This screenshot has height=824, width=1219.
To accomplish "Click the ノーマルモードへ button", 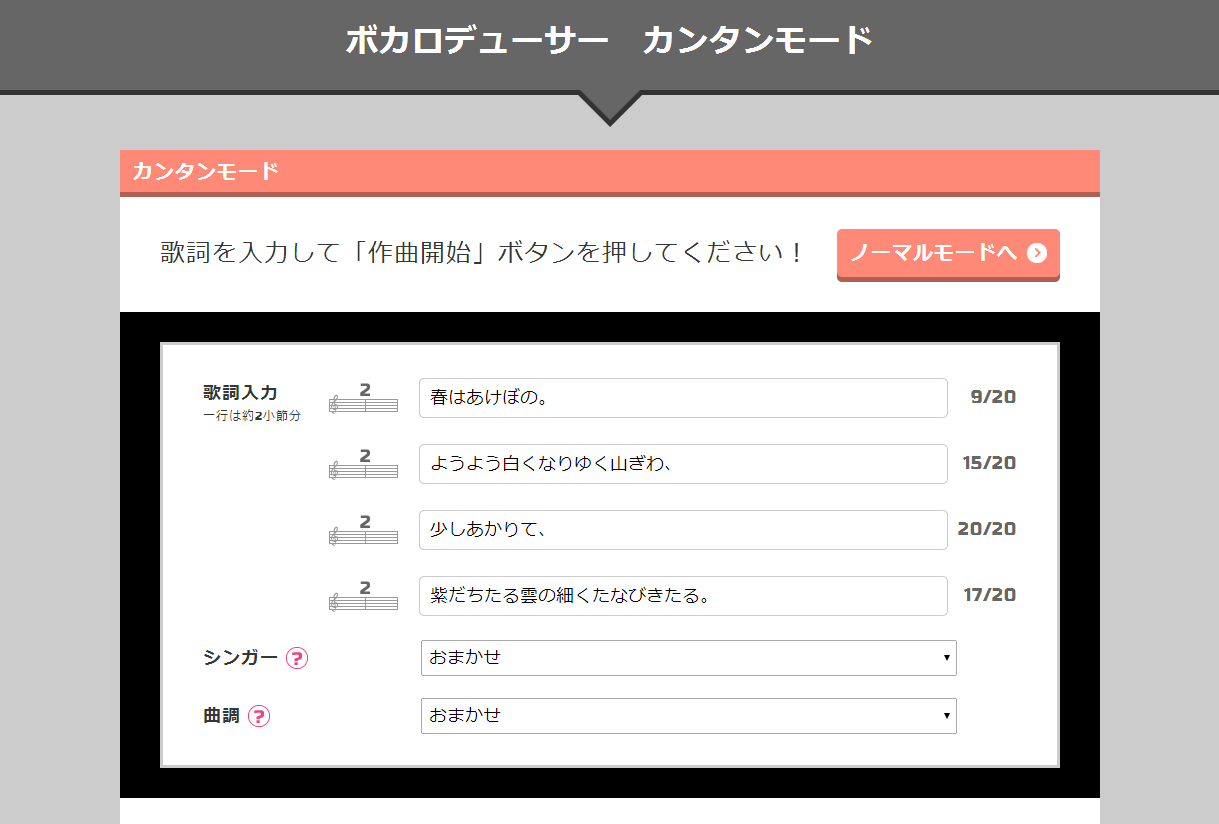I will tap(948, 254).
